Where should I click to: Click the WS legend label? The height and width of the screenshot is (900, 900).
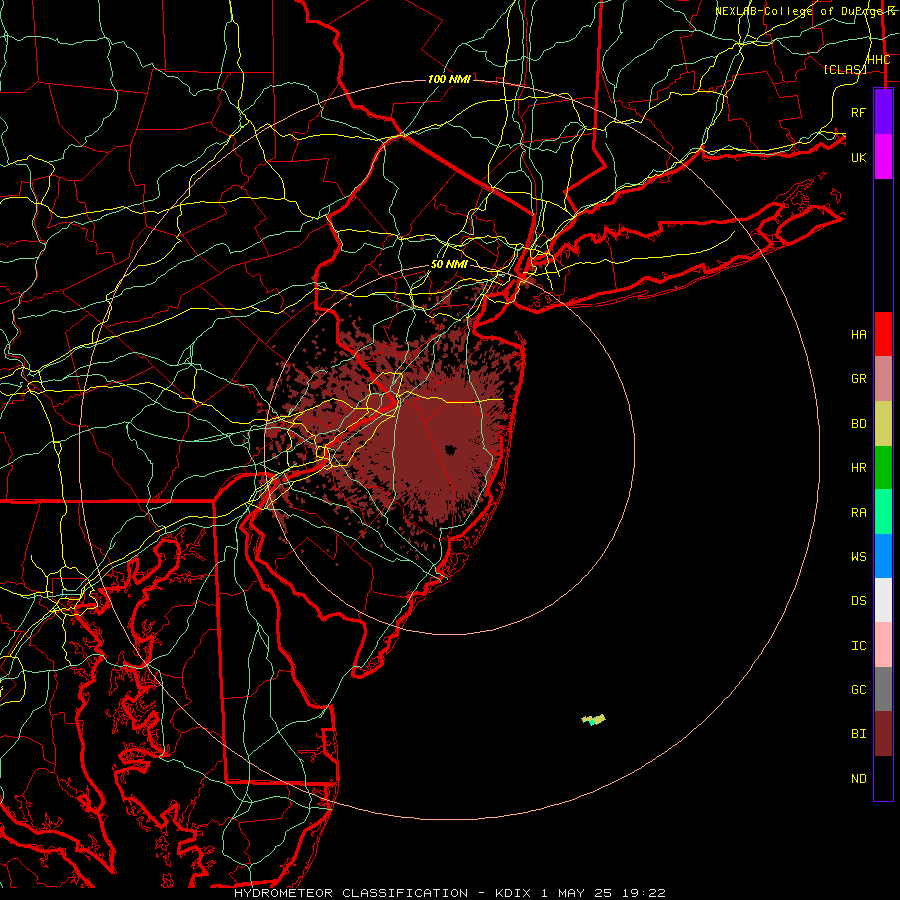coord(858,557)
